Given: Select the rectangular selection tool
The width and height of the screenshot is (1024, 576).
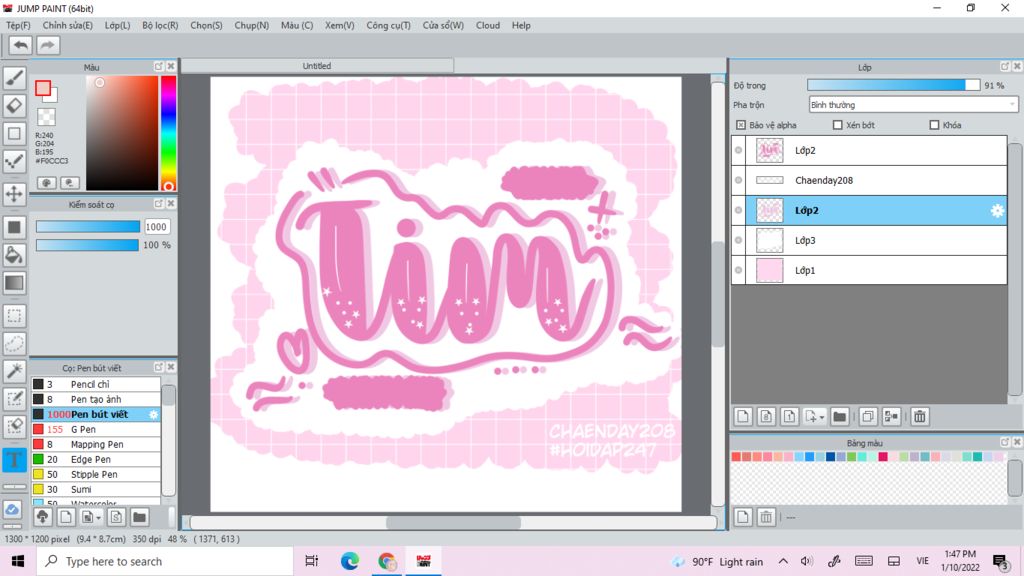Looking at the screenshot, I should coord(14,315).
